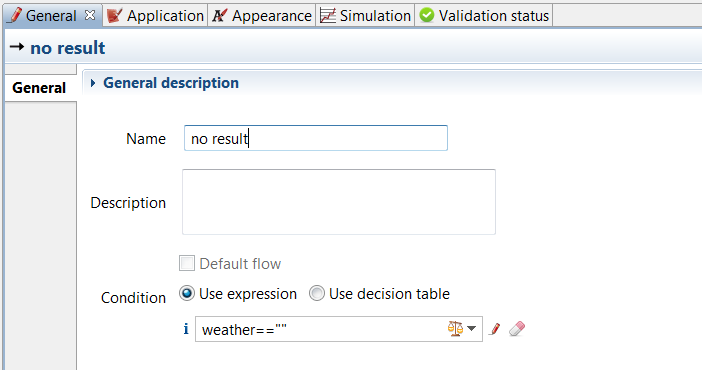Click the Appearance tab icon
Viewport: 702px width, 370px height.
(x=219, y=16)
